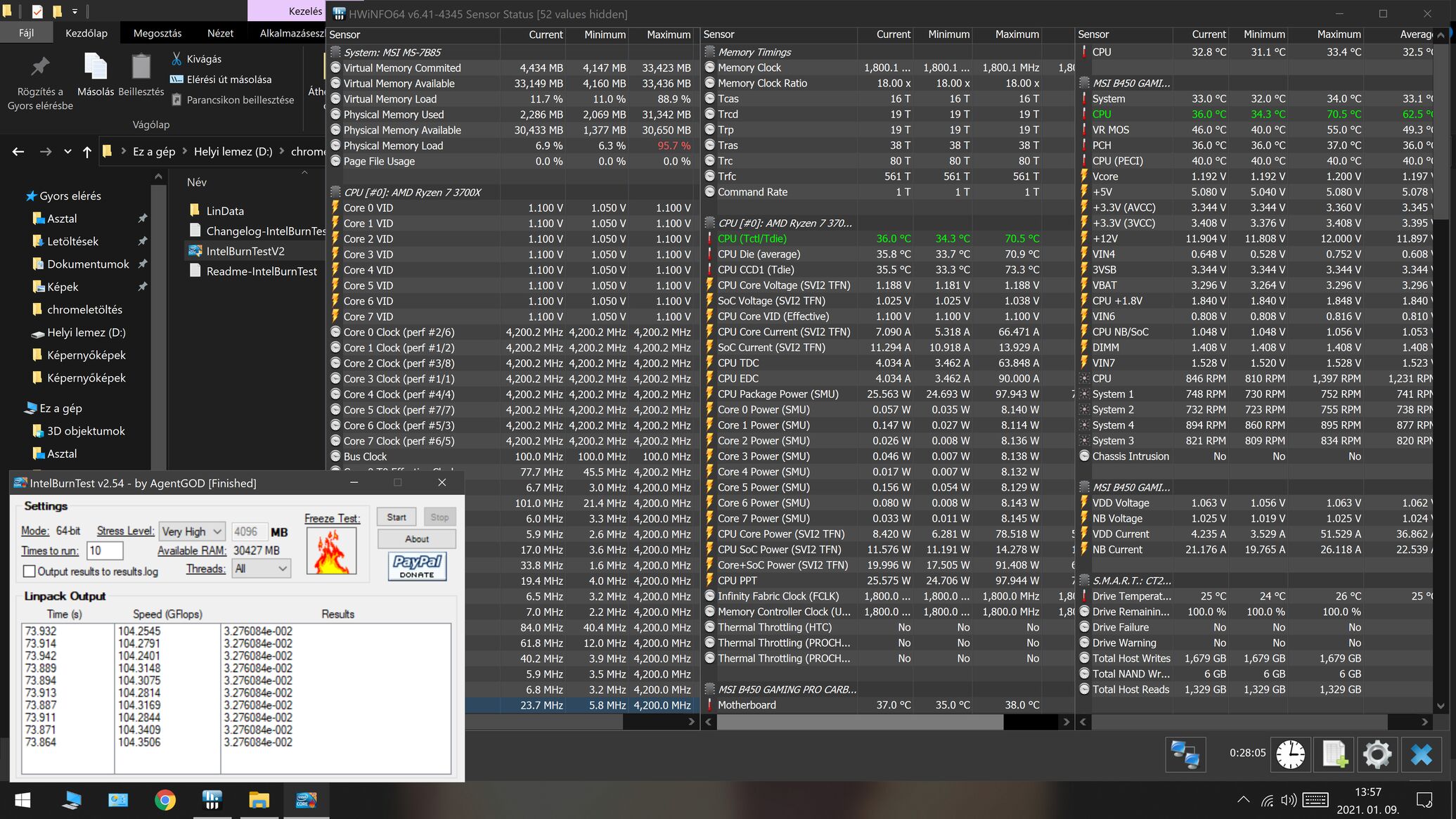
Task: Open quick access toolbar dropdown arrow
Action: pyautogui.click(x=75, y=11)
